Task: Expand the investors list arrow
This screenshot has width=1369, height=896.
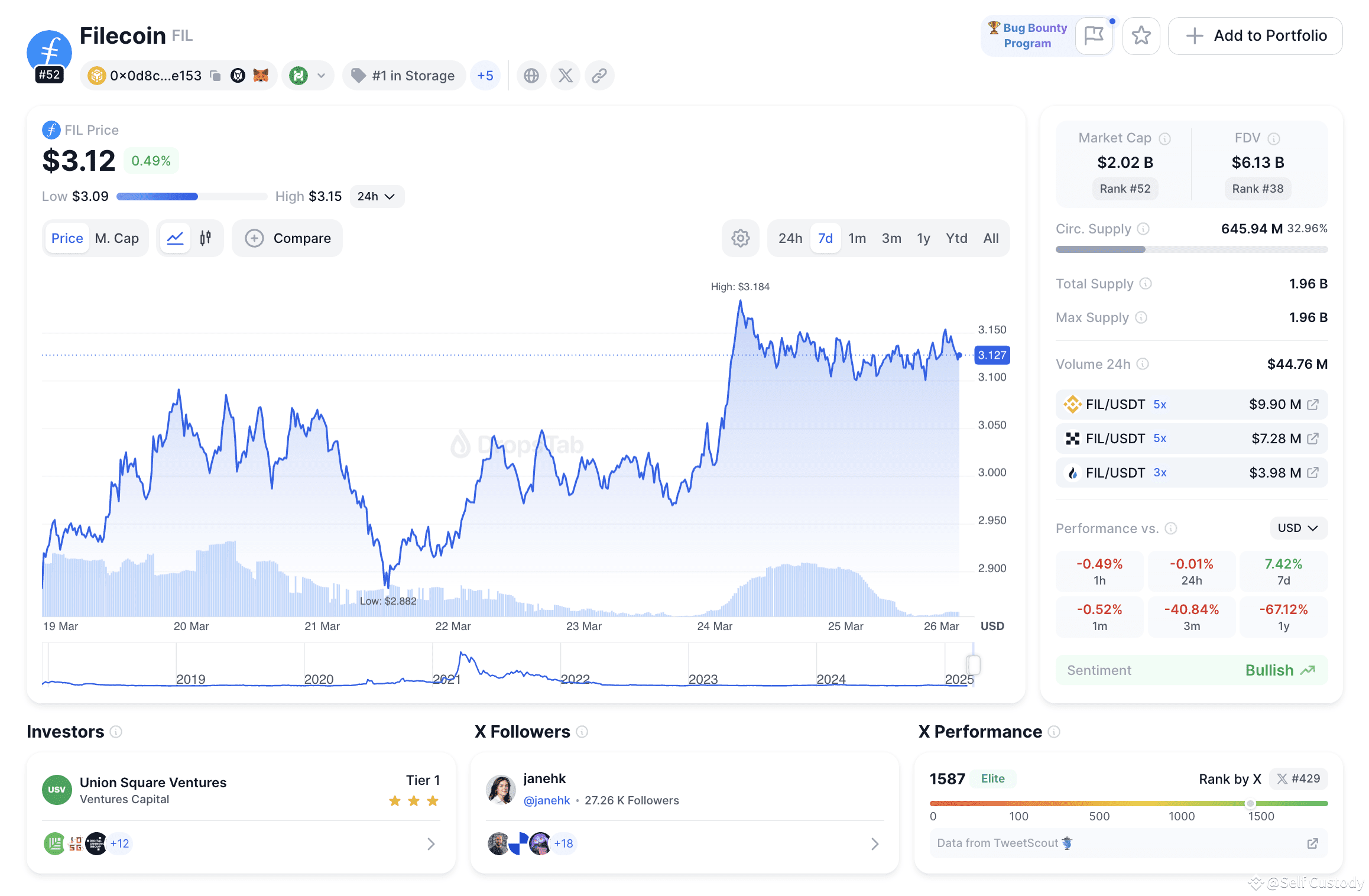Action: point(432,844)
